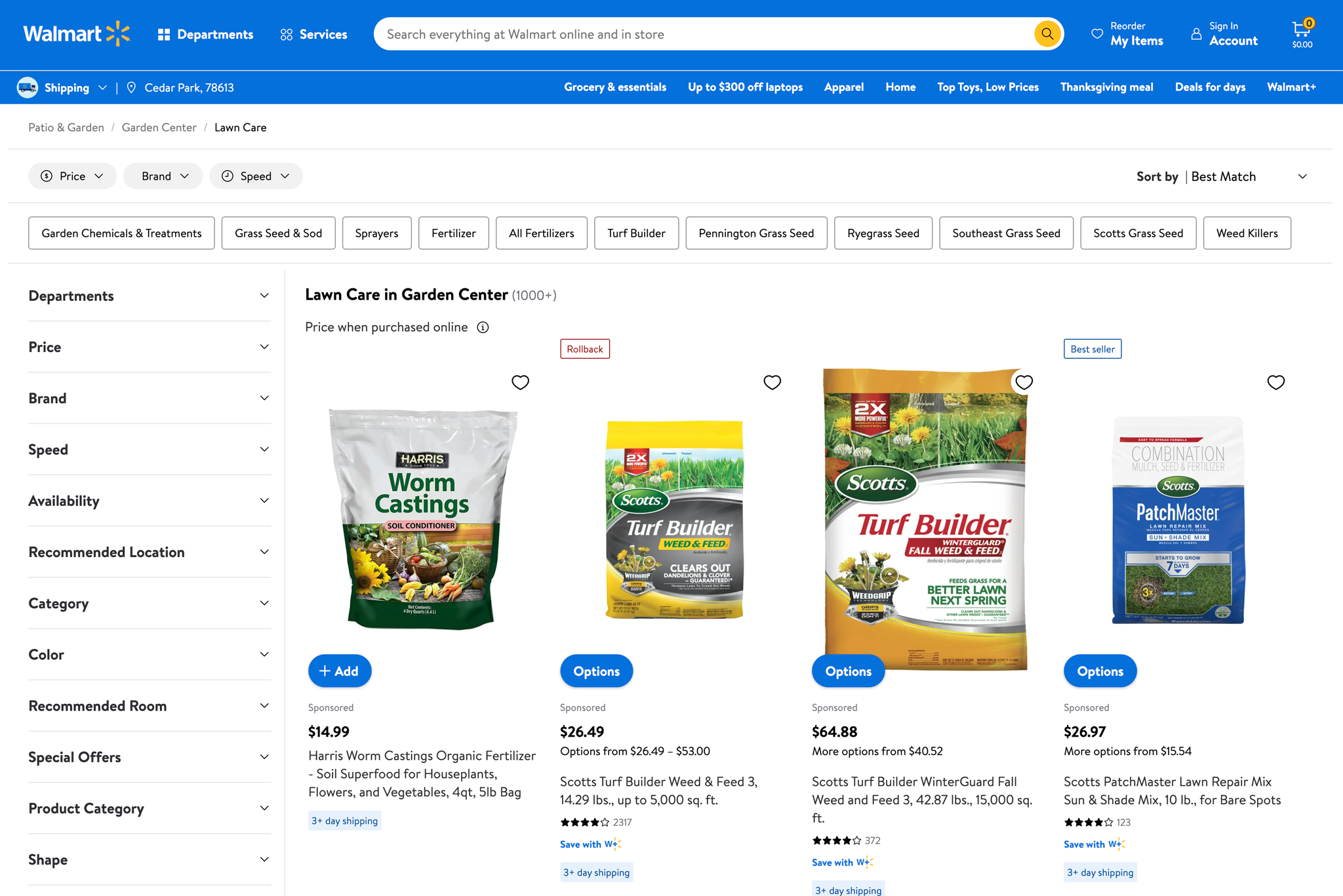Heart the Turf Builder Weed & Feed item

point(772,382)
